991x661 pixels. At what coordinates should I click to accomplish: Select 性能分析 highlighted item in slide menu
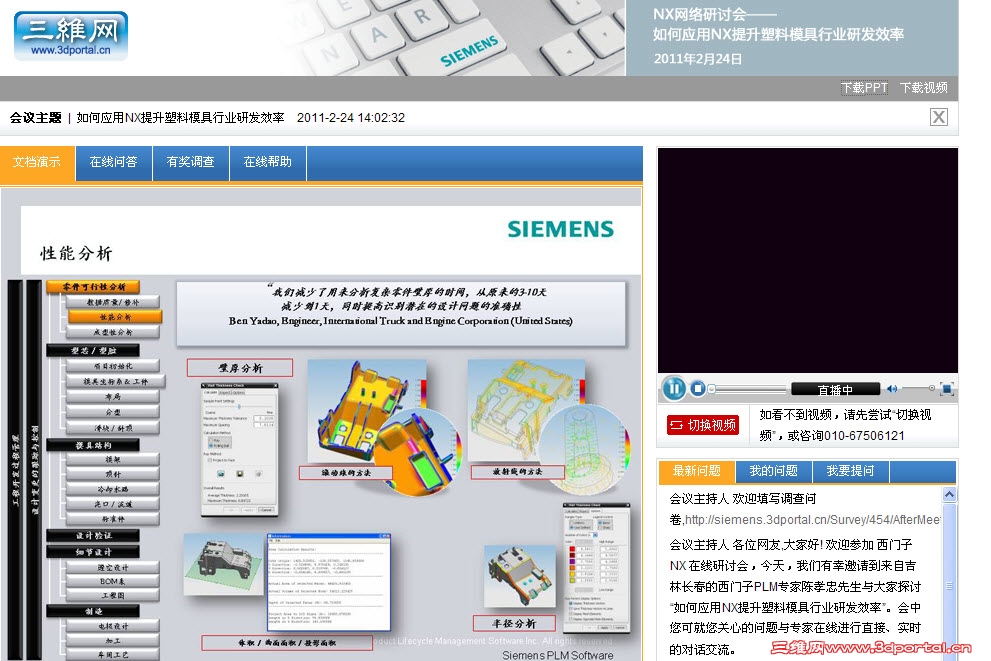(115, 317)
